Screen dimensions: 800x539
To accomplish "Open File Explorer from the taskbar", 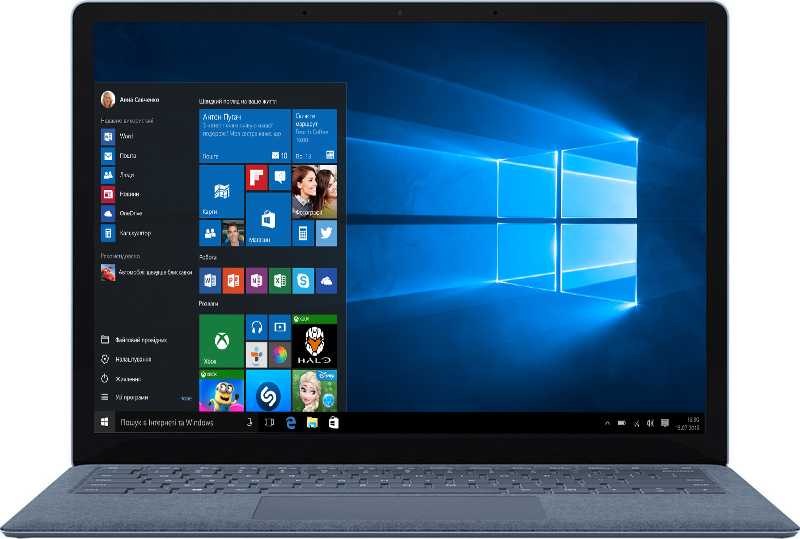I will click(x=312, y=423).
